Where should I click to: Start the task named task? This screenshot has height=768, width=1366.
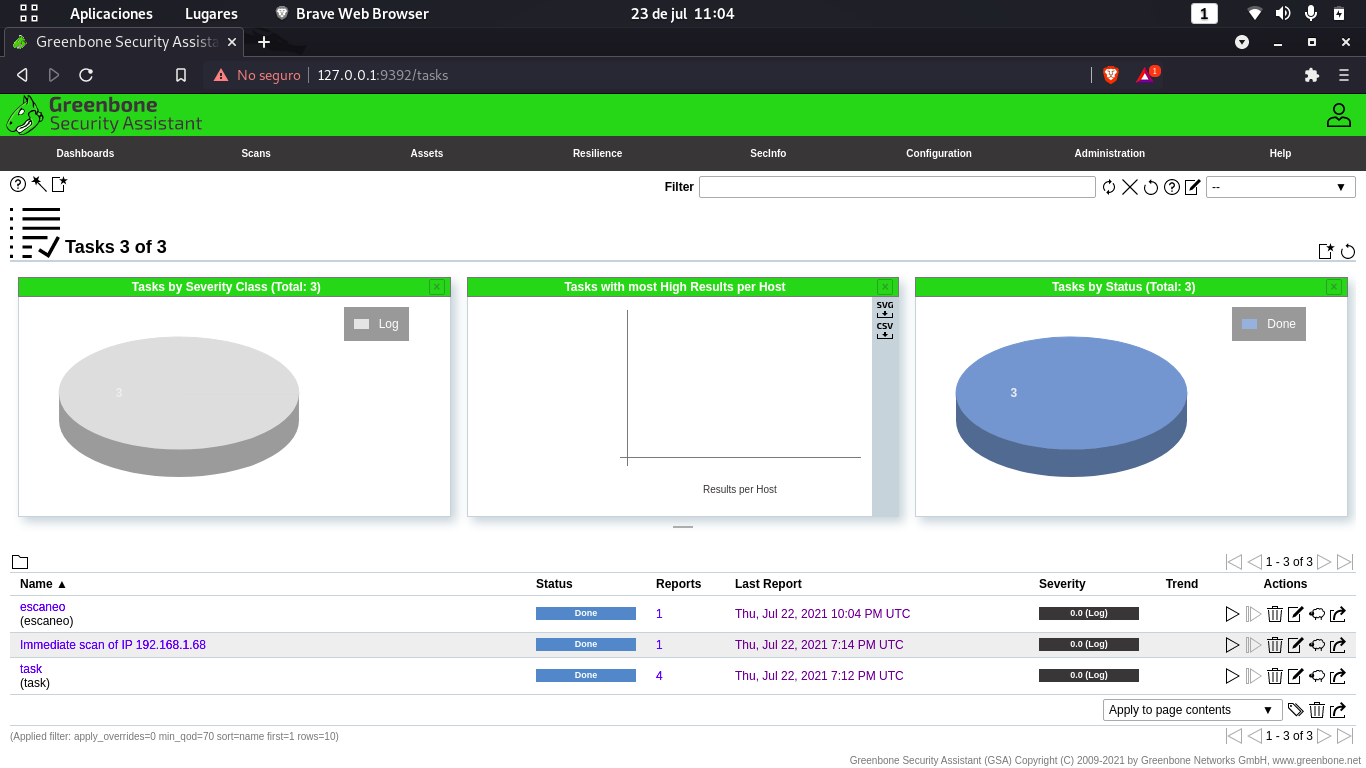coord(1232,676)
